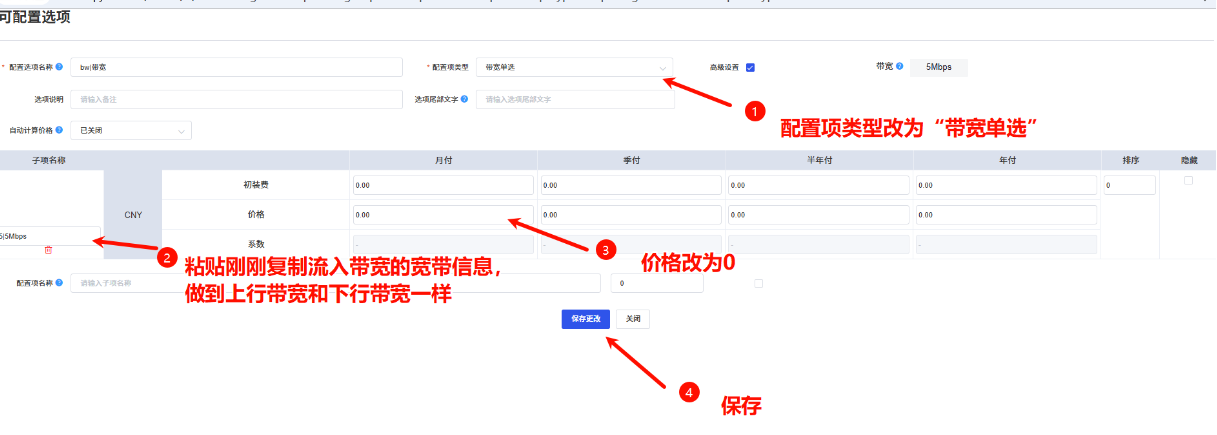Focus the 选项尾部文字 input field
Screen dimensions: 1217x435
575,99
